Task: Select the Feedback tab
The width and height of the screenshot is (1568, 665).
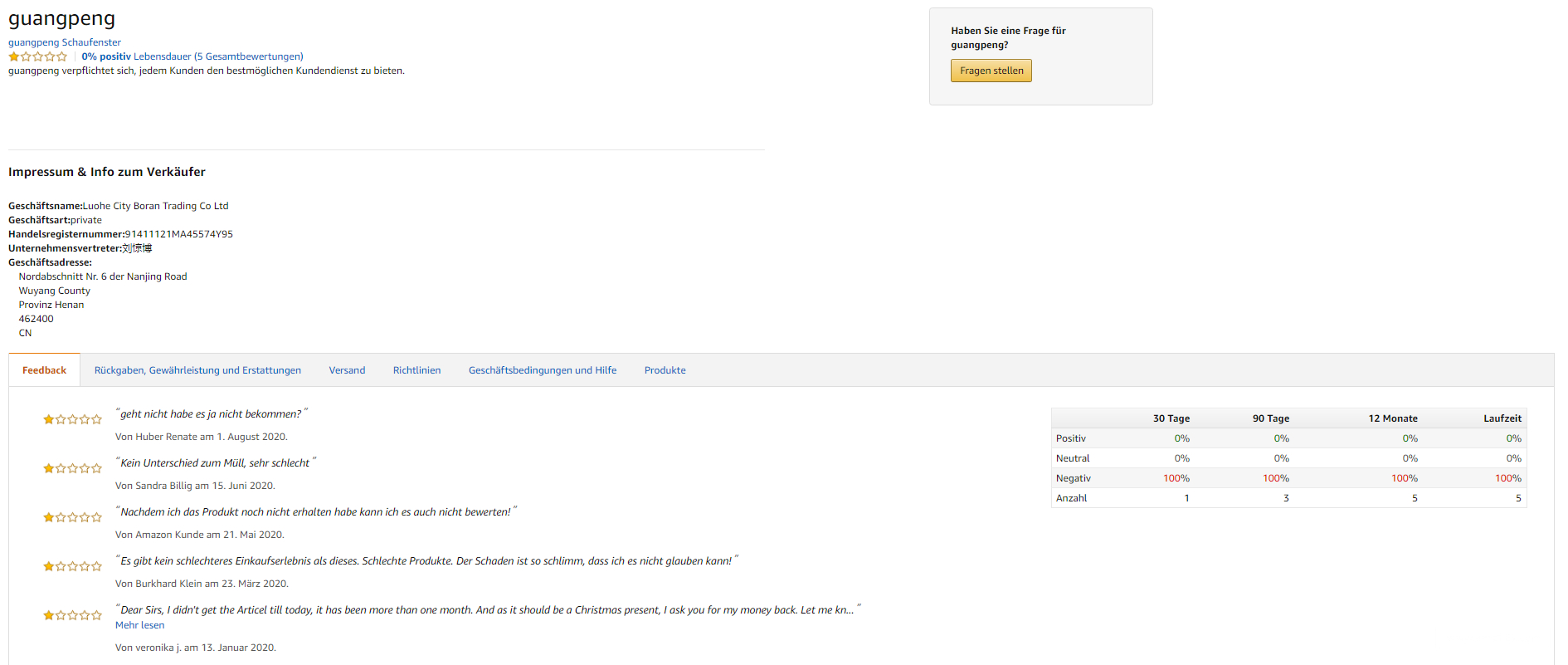Action: click(44, 370)
